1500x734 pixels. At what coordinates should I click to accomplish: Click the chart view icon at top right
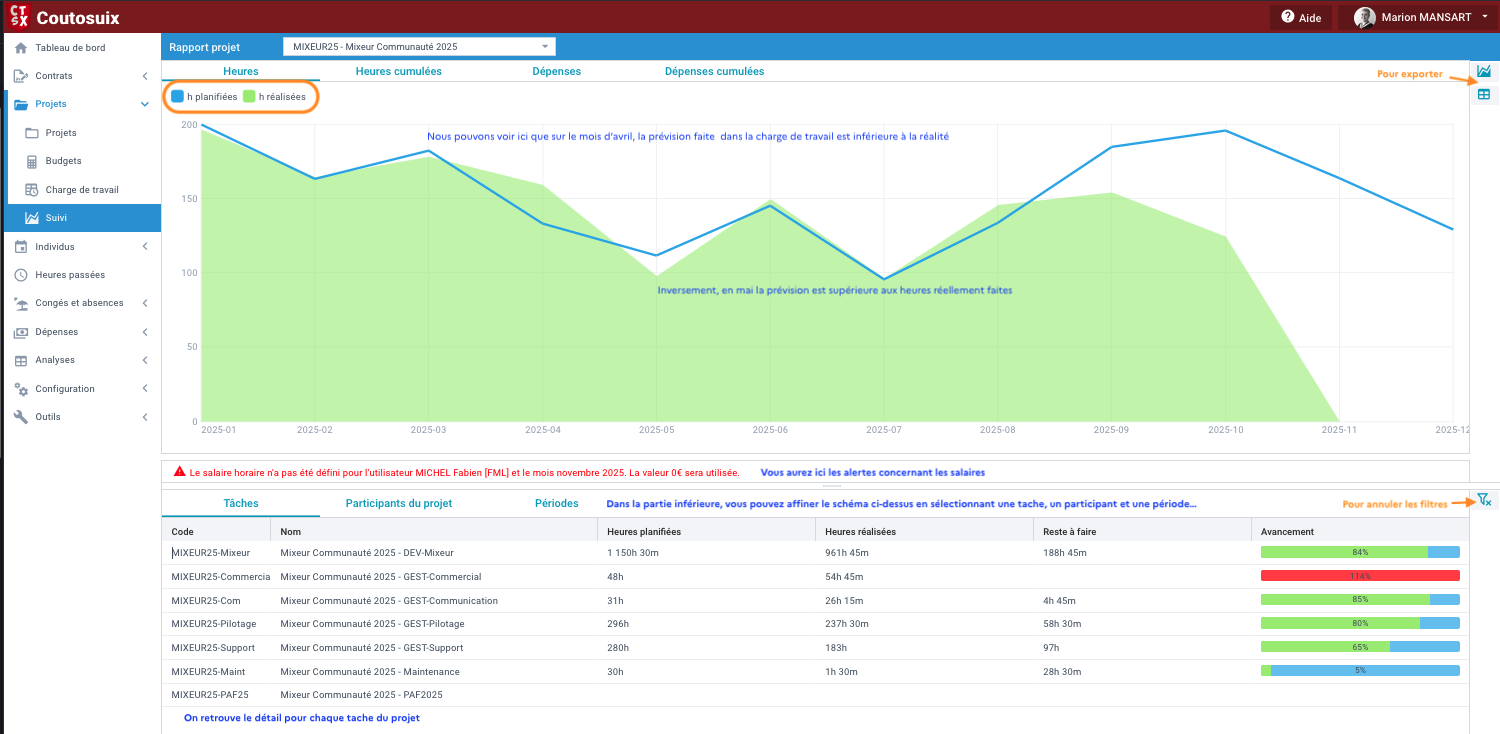tap(1483, 71)
